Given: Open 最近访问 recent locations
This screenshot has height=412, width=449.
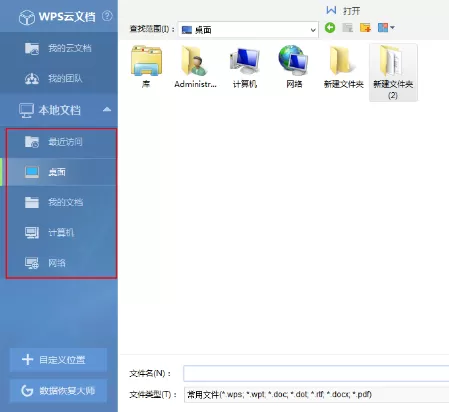Looking at the screenshot, I should pos(61,142).
